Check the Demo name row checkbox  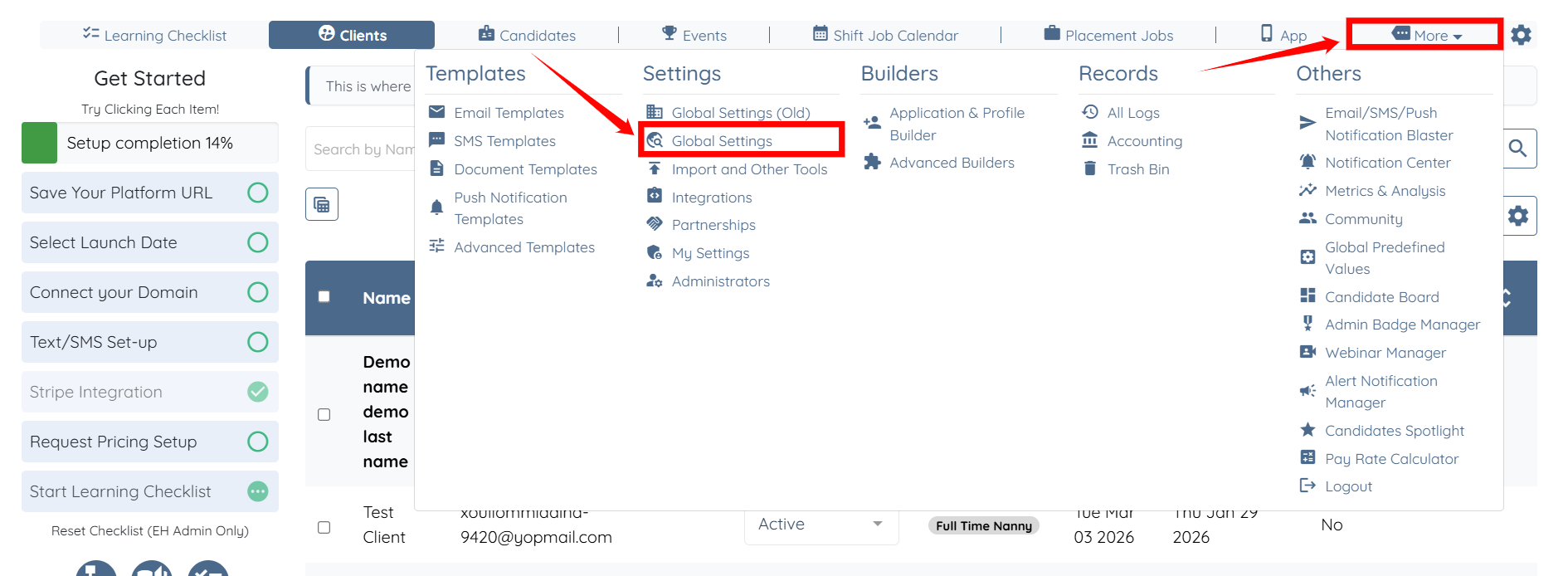coord(324,414)
